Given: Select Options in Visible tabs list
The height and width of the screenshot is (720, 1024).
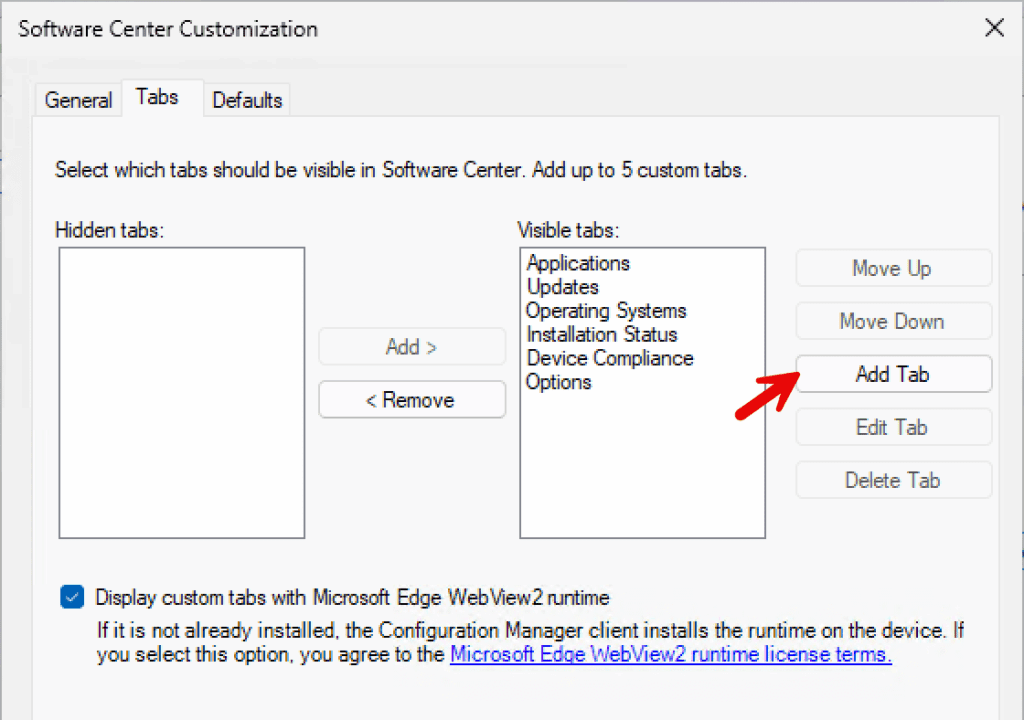Looking at the screenshot, I should pos(559,382).
